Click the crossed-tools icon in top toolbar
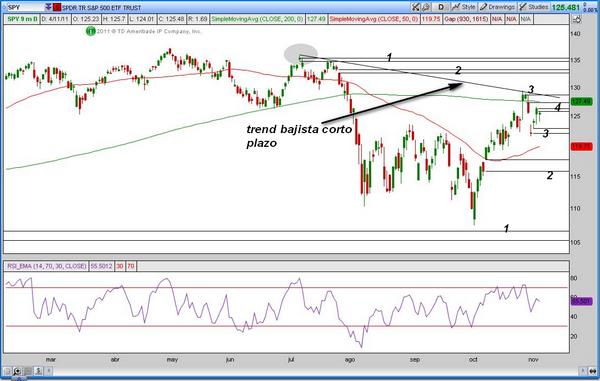Viewport: 600px width, 381px height. (x=416, y=7)
